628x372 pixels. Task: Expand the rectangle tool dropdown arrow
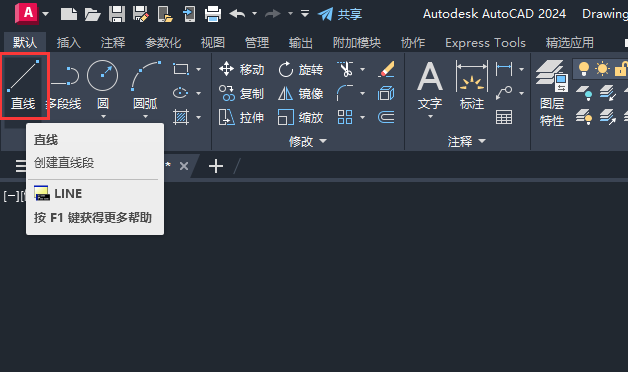[199, 69]
